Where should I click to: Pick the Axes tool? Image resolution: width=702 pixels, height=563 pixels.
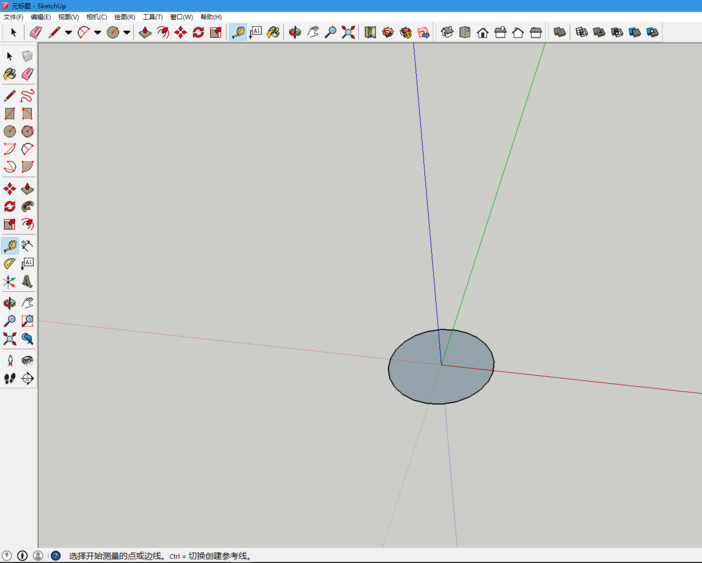point(10,282)
